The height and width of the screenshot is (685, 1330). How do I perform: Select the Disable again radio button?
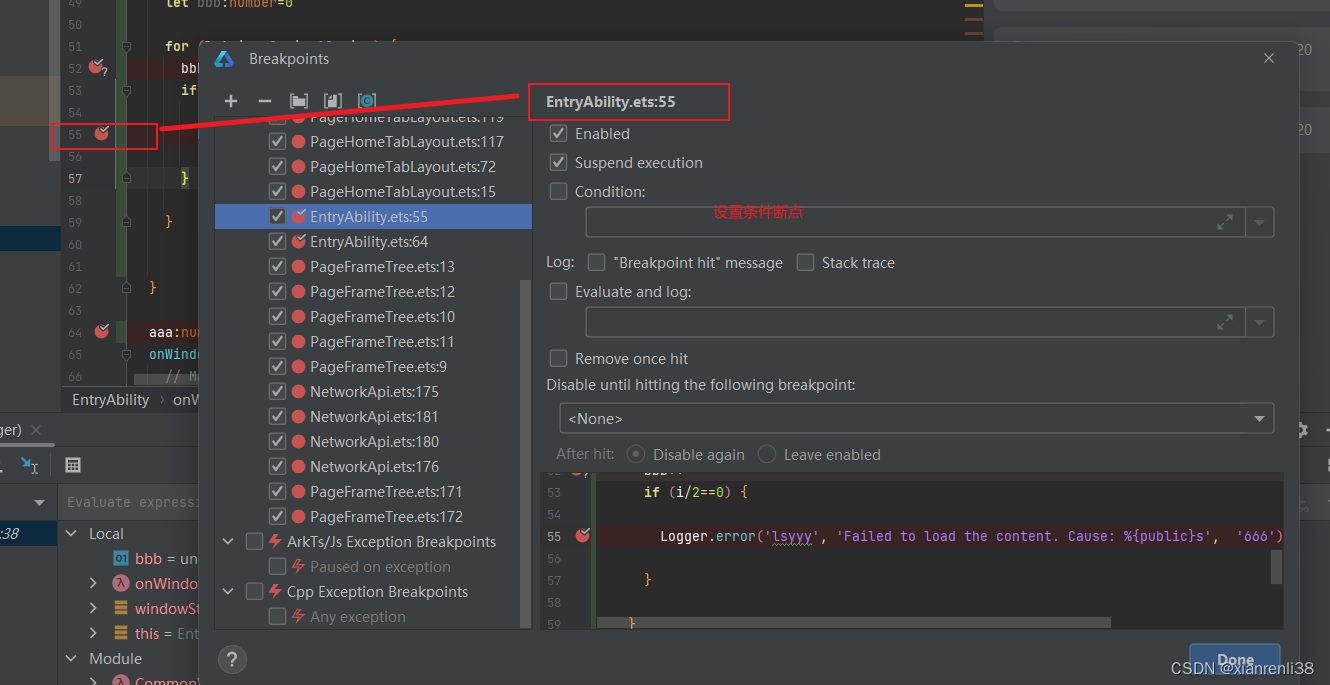tap(636, 454)
